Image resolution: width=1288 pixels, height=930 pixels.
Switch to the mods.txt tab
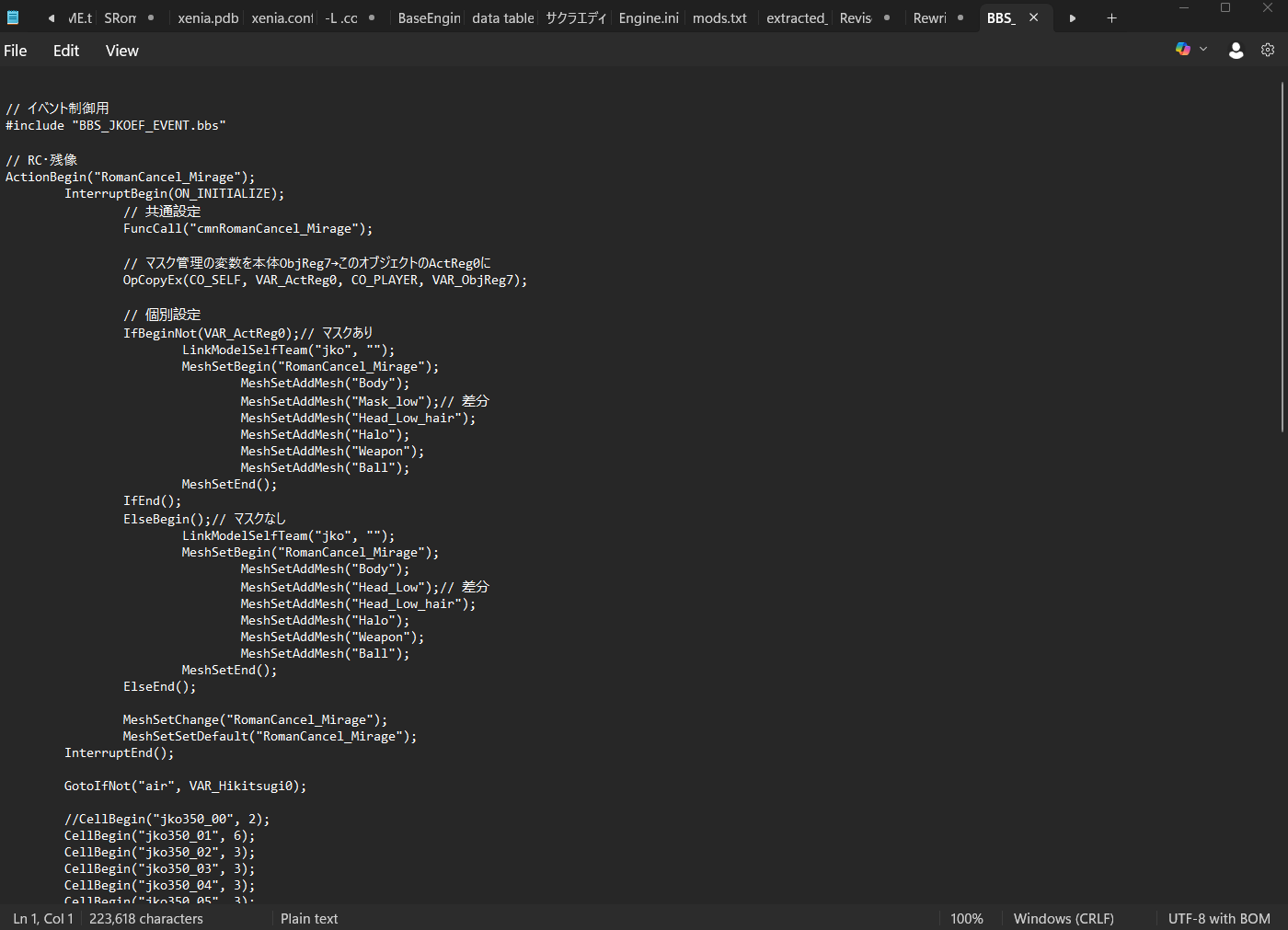[720, 18]
